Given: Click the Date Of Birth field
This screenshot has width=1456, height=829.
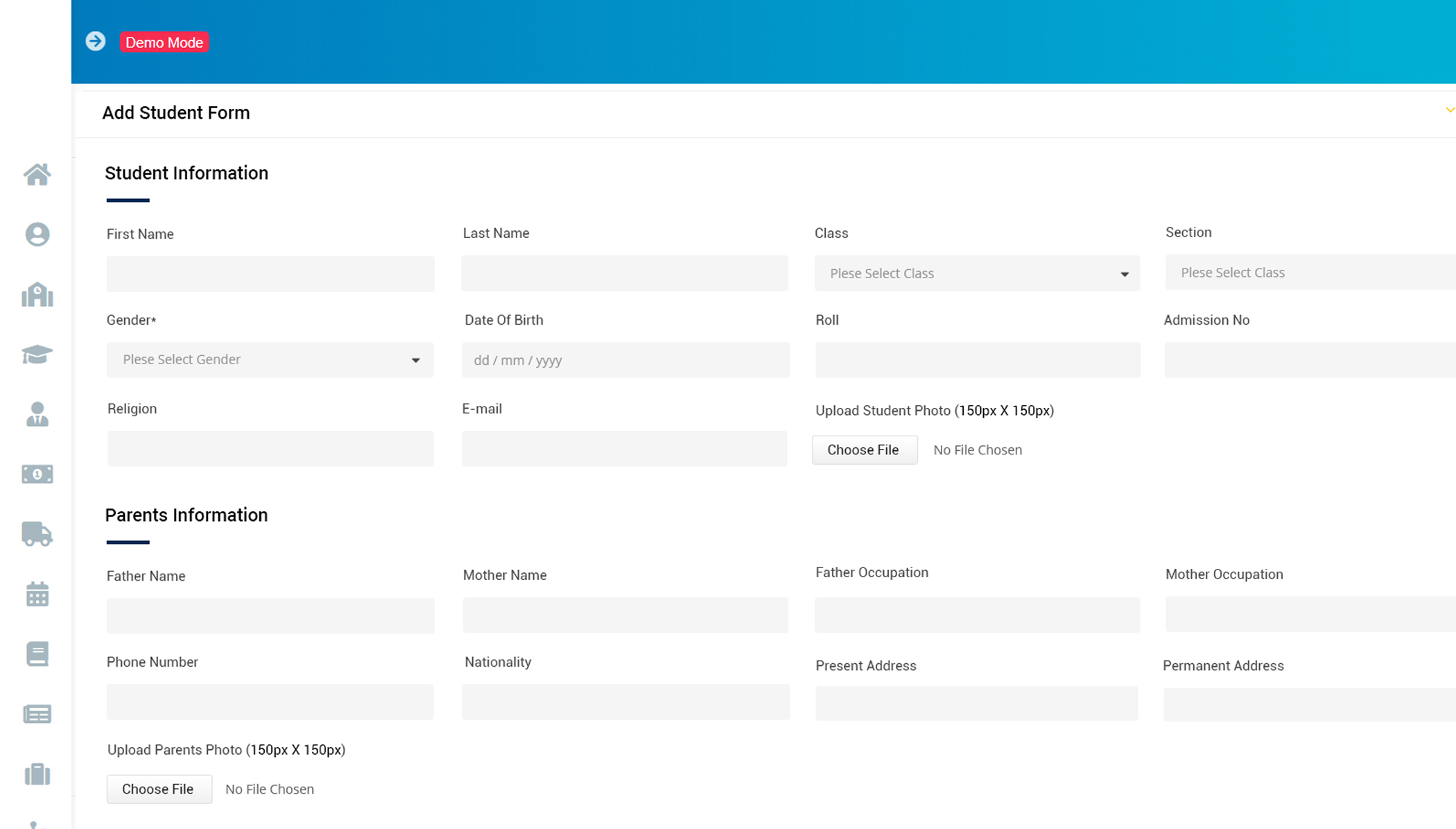Looking at the screenshot, I should click(x=626, y=360).
